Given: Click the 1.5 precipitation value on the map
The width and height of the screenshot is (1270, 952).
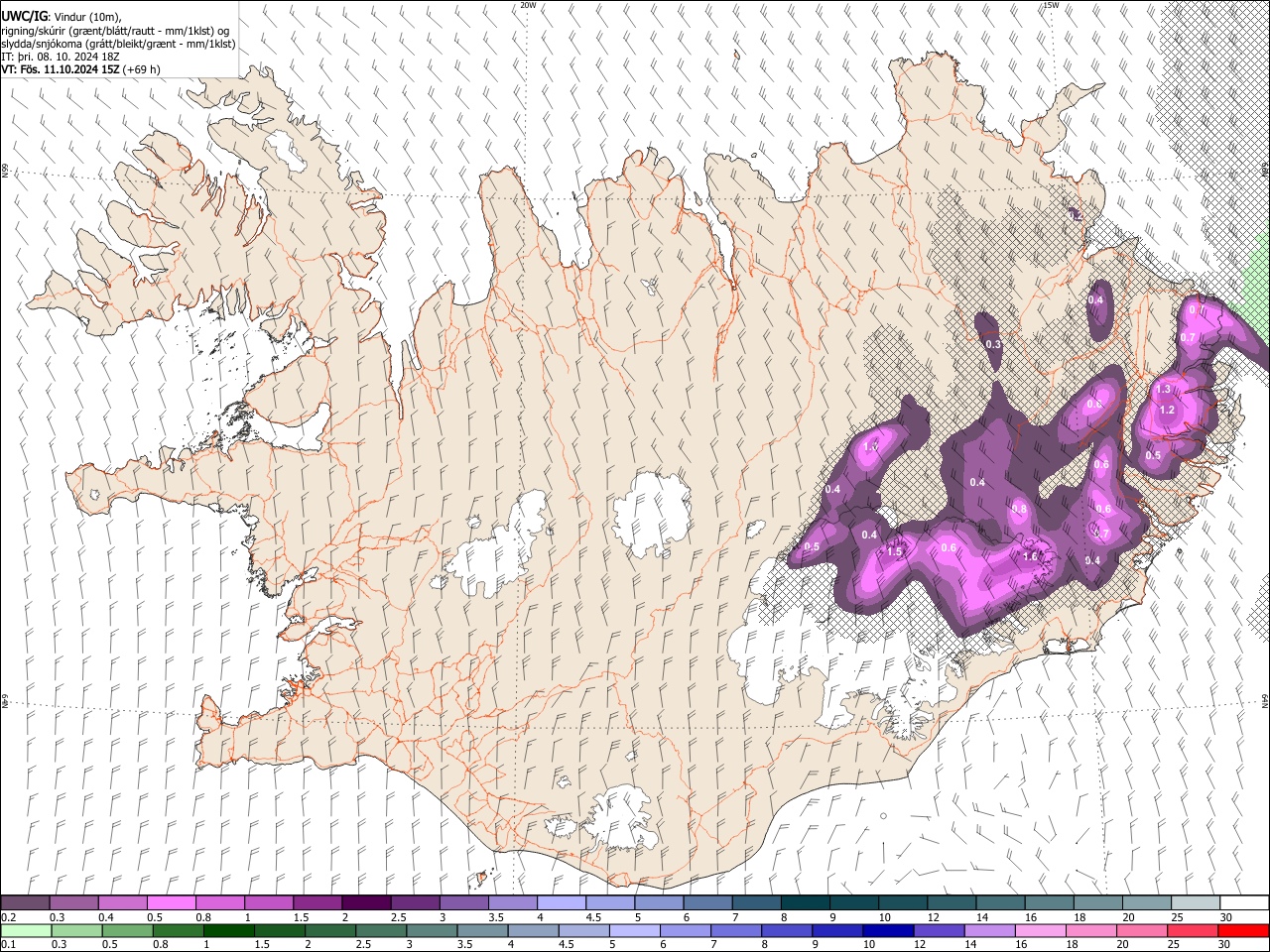Looking at the screenshot, I should tap(895, 551).
